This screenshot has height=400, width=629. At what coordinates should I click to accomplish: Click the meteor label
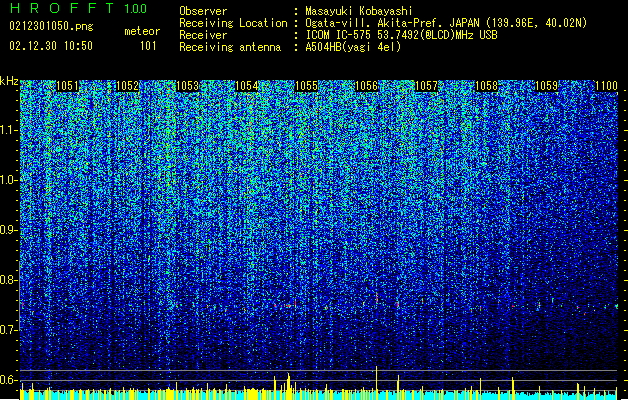(142, 31)
